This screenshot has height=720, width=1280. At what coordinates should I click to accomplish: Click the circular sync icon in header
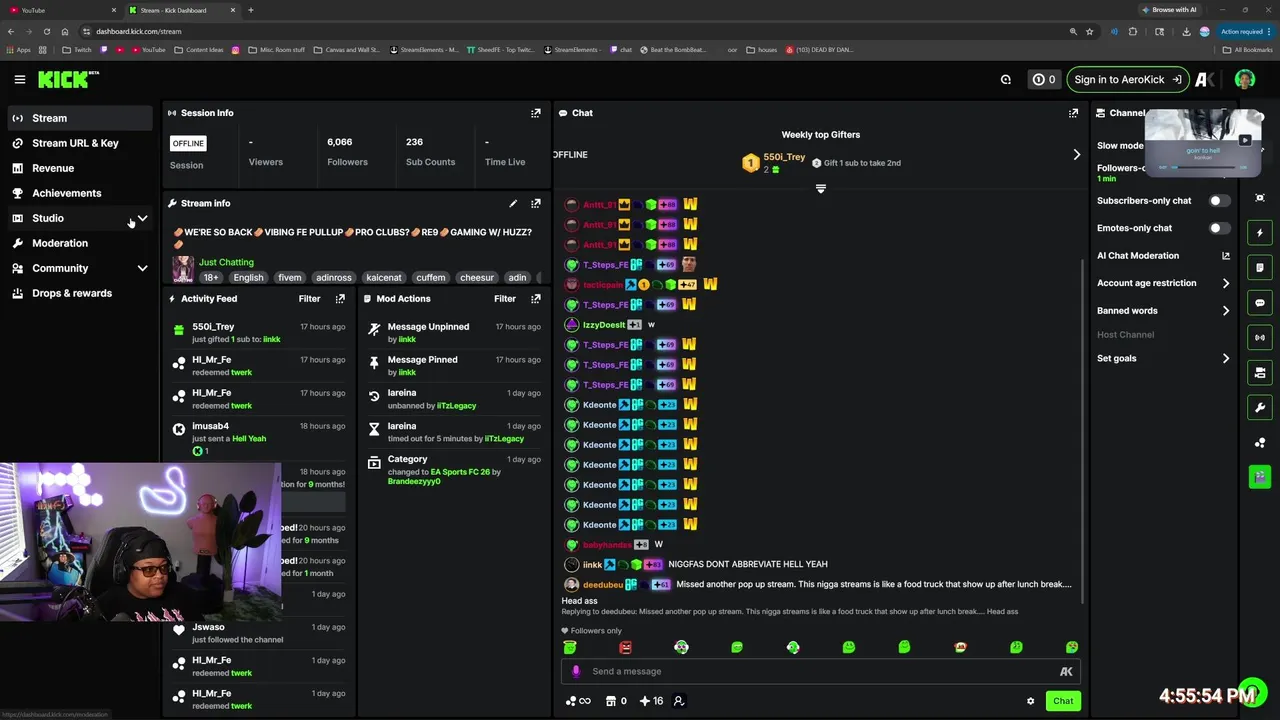point(1006,79)
